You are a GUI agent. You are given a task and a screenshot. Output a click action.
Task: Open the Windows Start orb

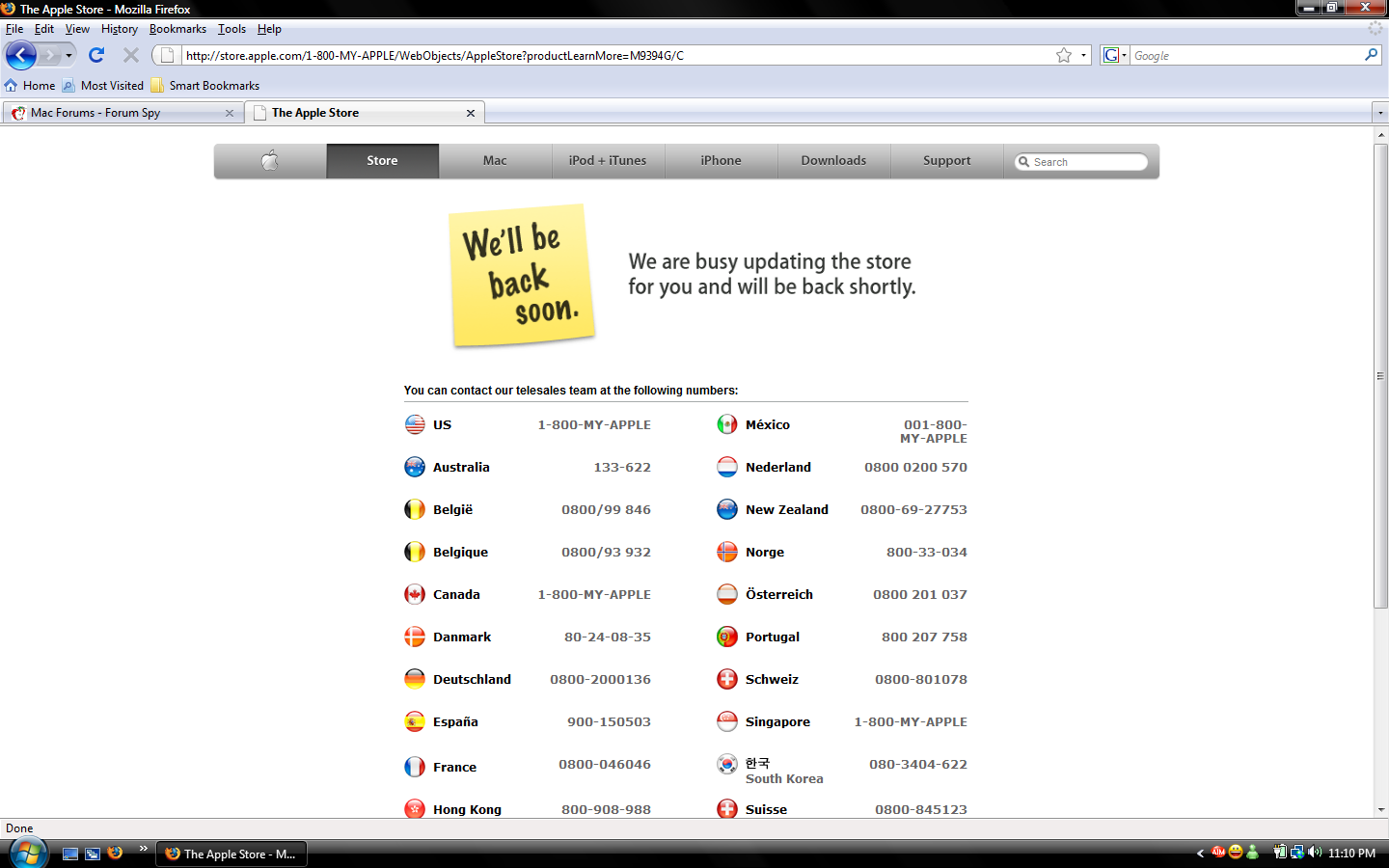tap(28, 854)
